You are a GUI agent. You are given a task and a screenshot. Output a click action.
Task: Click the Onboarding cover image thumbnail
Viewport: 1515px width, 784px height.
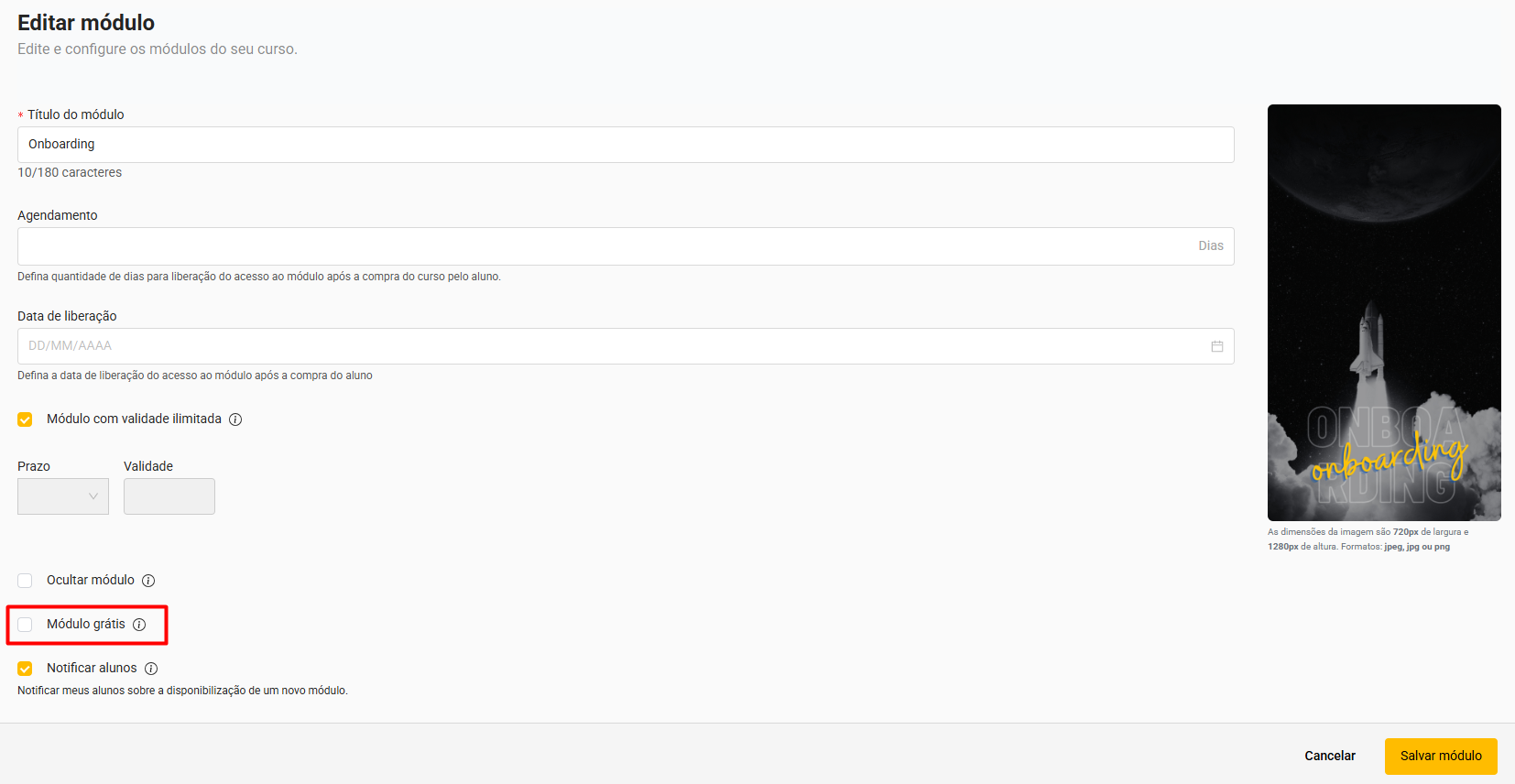(x=1383, y=312)
